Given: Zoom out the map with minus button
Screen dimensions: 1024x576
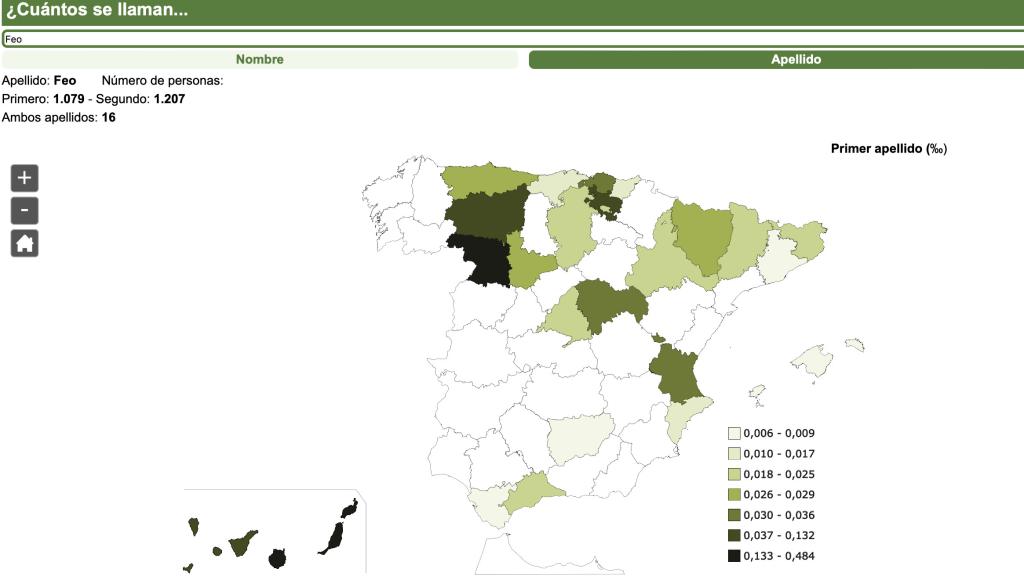Looking at the screenshot, I should 24,211.
